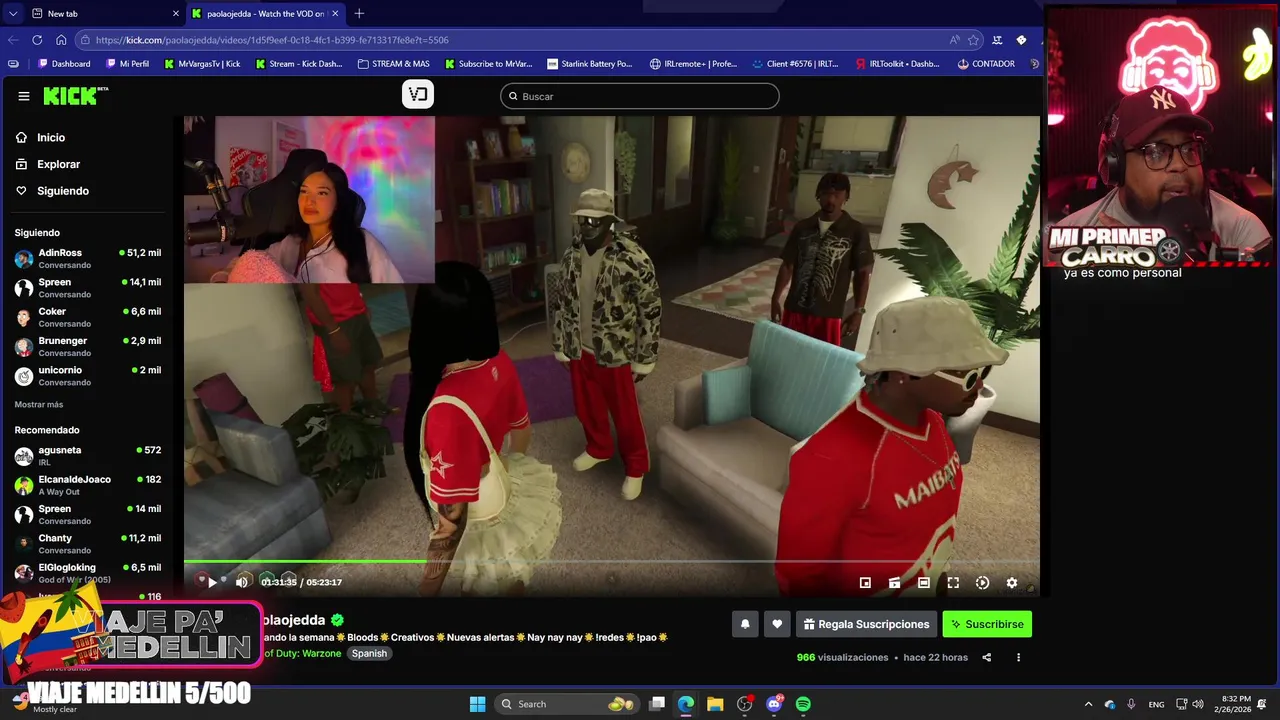The height and width of the screenshot is (720, 1280).
Task: Open CONTADOR bookmark
Action: coord(986,64)
